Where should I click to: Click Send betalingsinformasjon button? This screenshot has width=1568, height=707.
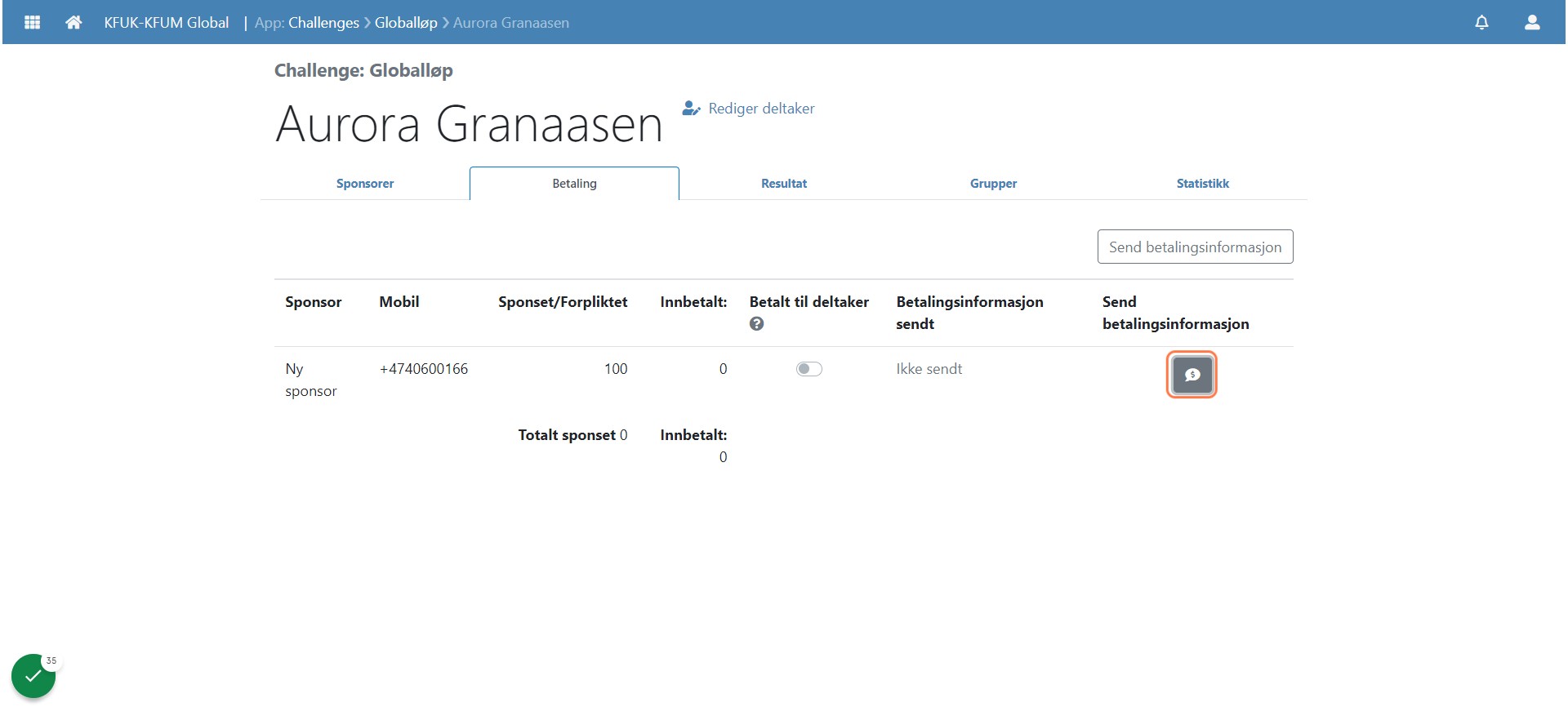coord(1196,247)
